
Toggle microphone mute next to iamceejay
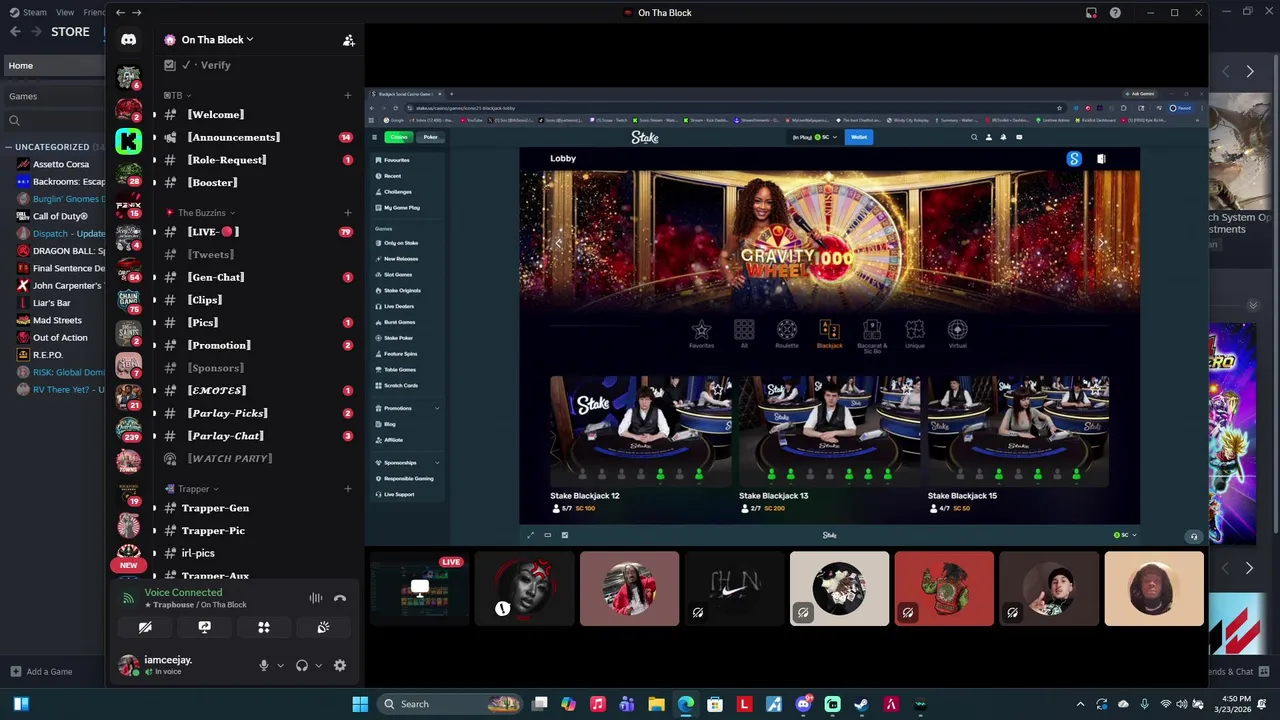[264, 665]
